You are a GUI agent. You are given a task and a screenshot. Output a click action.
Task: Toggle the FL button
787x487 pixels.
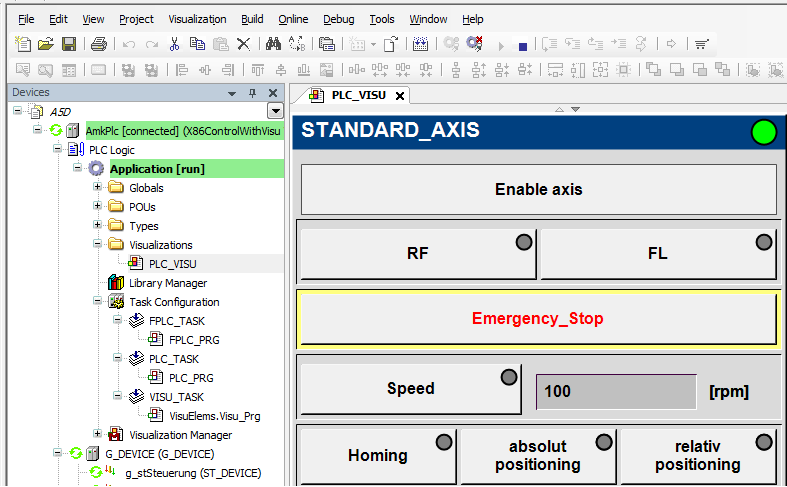pos(658,254)
